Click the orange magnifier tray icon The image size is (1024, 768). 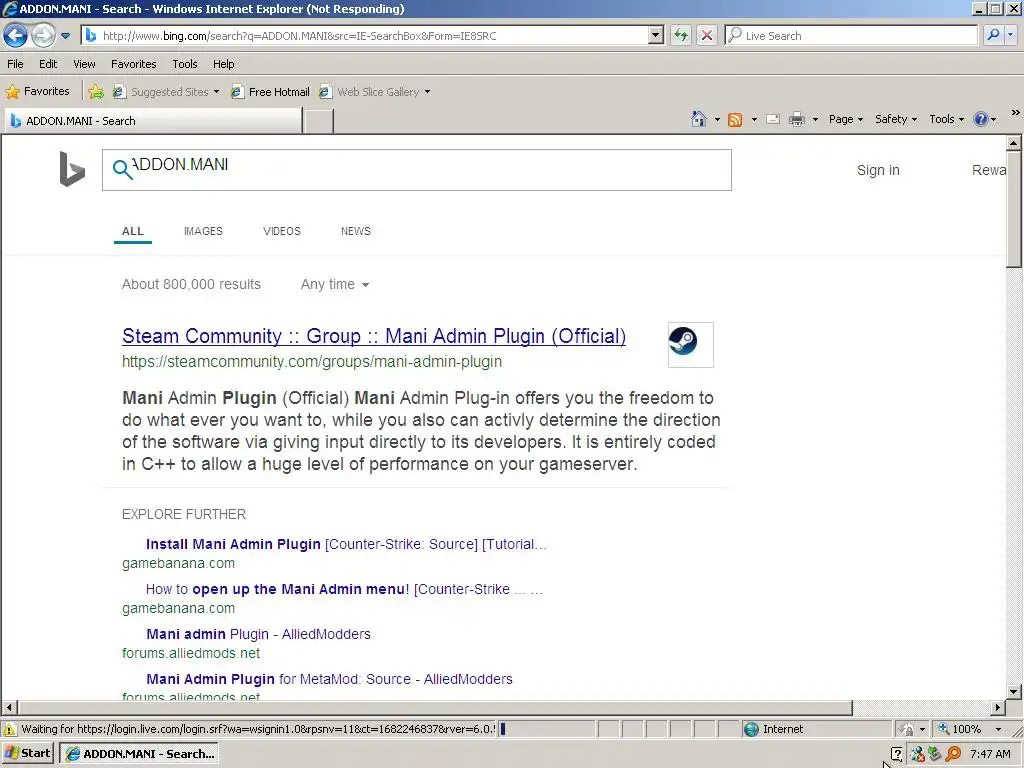[x=953, y=754]
